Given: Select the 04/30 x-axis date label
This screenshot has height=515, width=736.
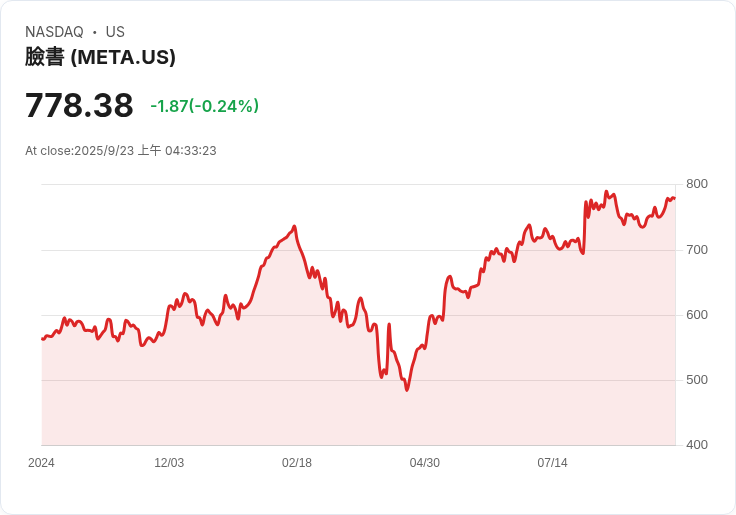Looking at the screenshot, I should pyautogui.click(x=425, y=463).
